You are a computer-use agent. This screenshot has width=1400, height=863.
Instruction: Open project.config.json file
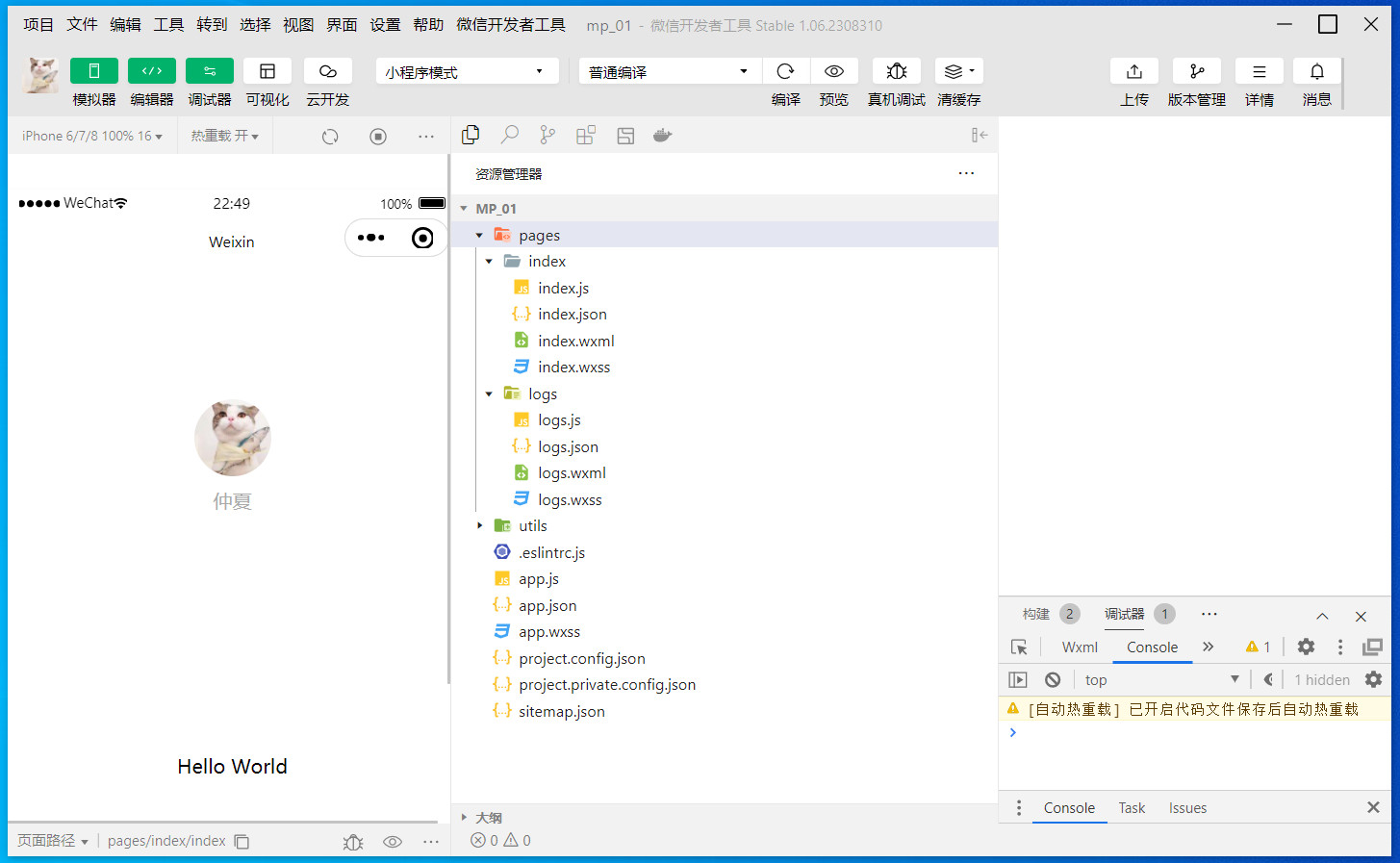coord(581,659)
